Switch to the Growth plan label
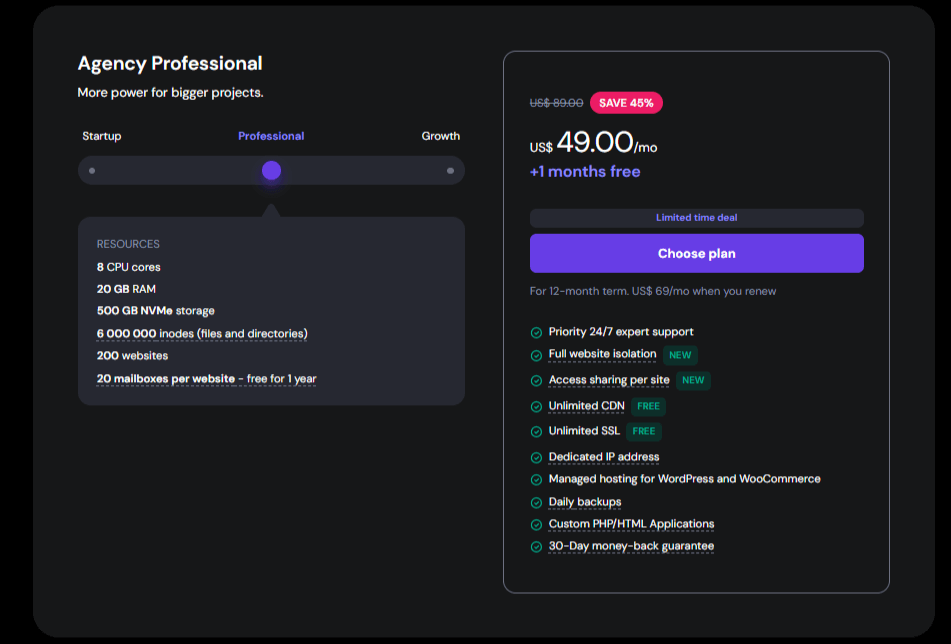 (440, 135)
